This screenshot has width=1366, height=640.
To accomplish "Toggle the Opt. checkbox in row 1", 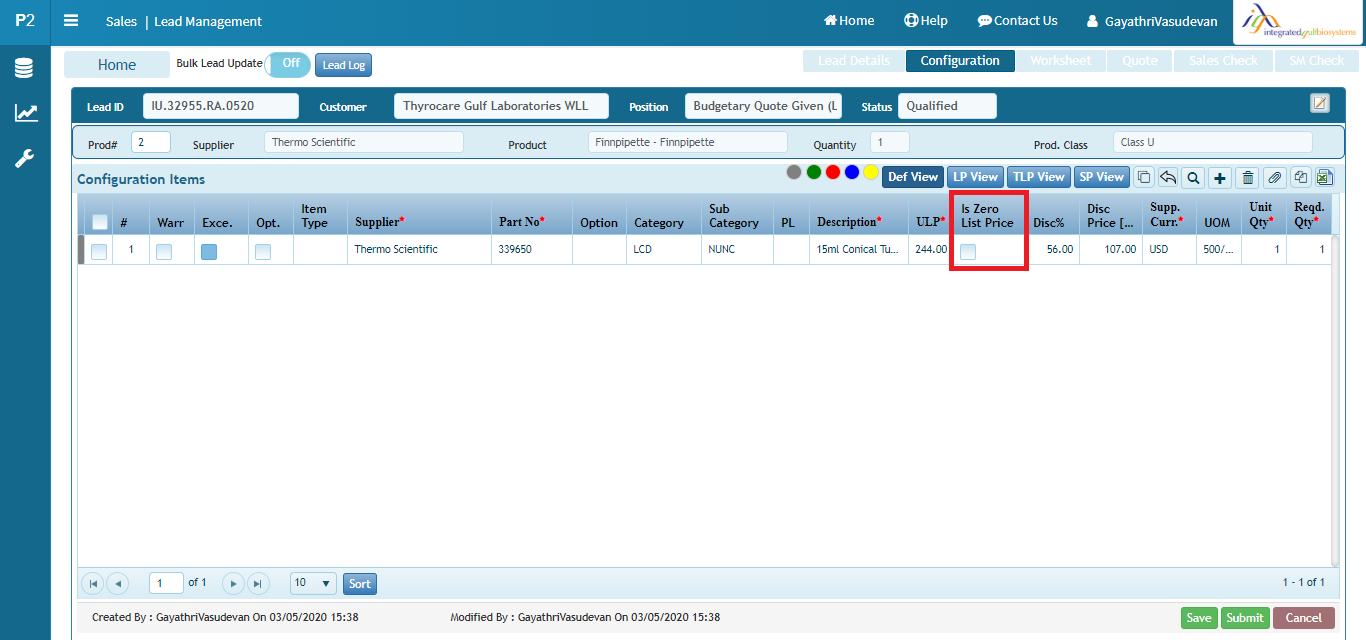I will click(263, 252).
